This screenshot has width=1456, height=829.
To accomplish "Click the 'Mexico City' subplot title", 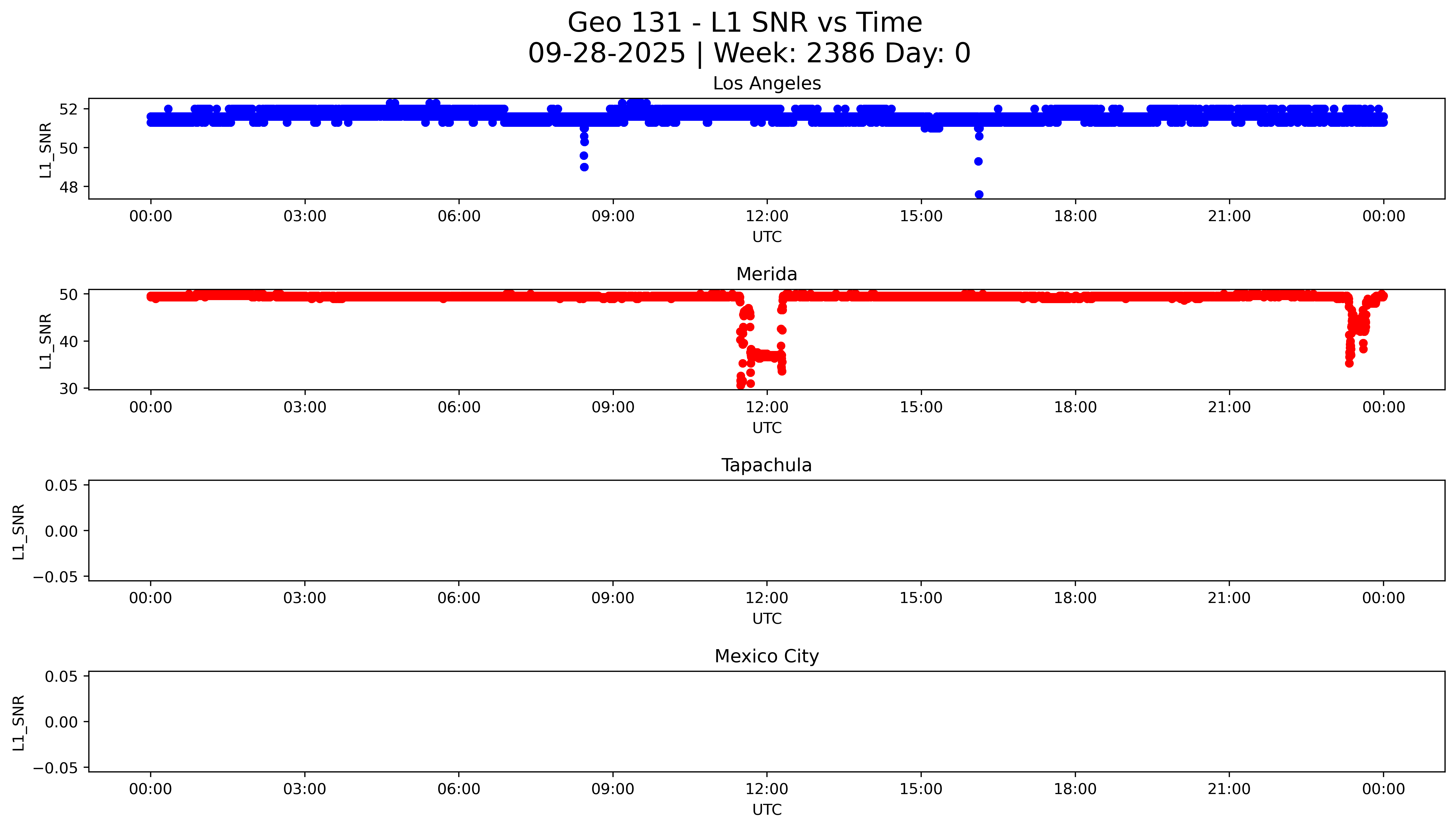I will click(x=766, y=657).
